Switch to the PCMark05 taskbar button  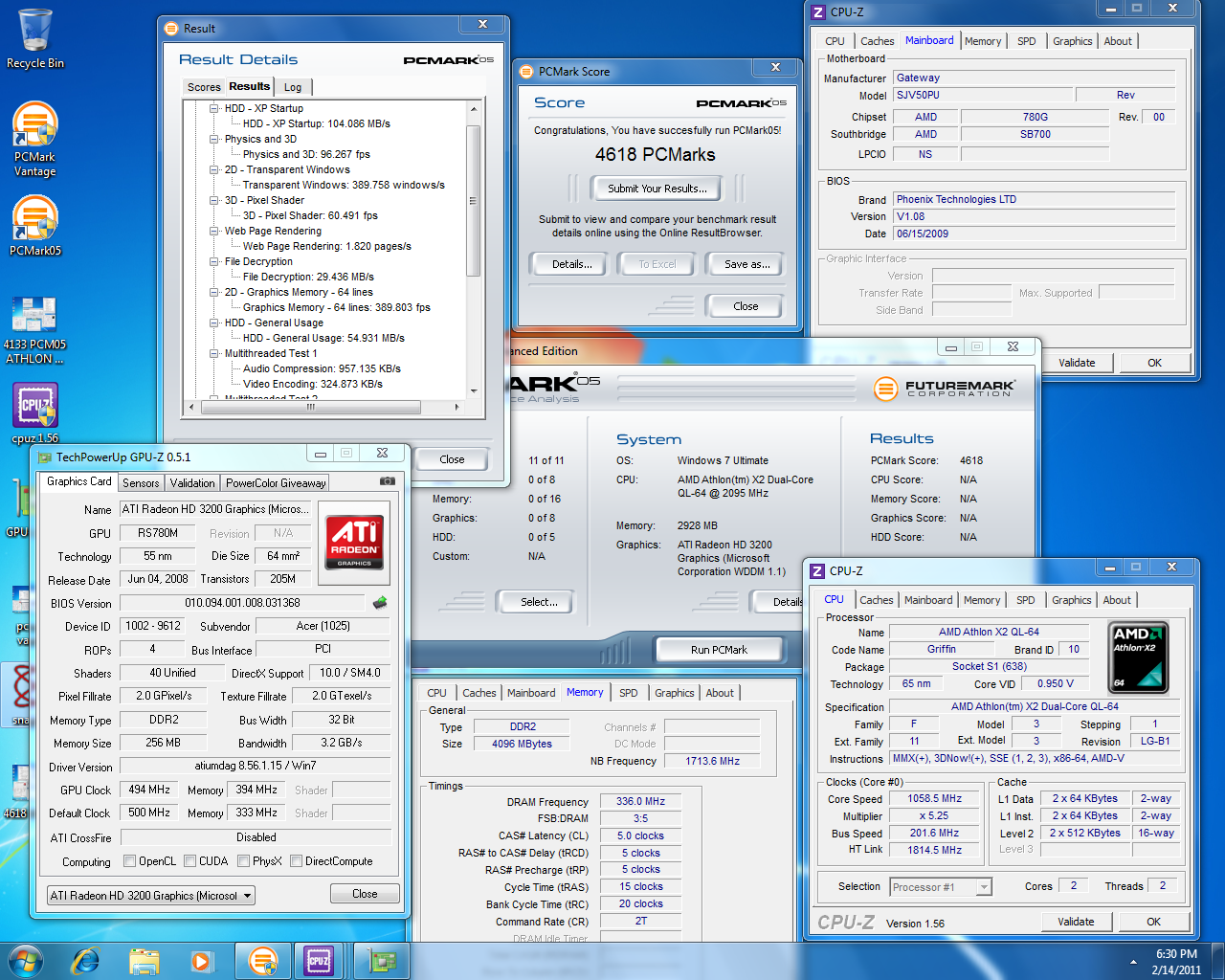[262, 961]
